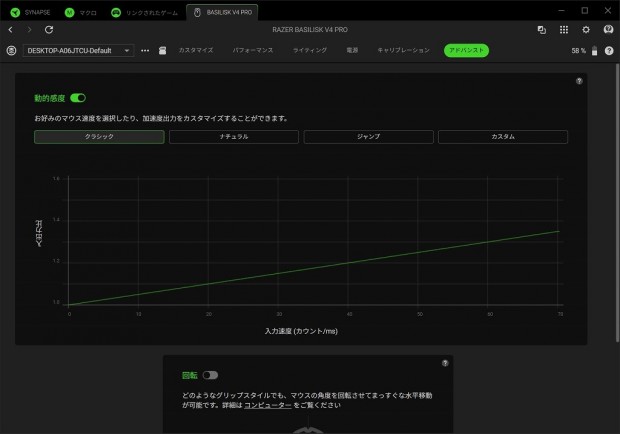Switch to the カスタマイズ tab
This screenshot has width=620, height=434.
coord(196,50)
